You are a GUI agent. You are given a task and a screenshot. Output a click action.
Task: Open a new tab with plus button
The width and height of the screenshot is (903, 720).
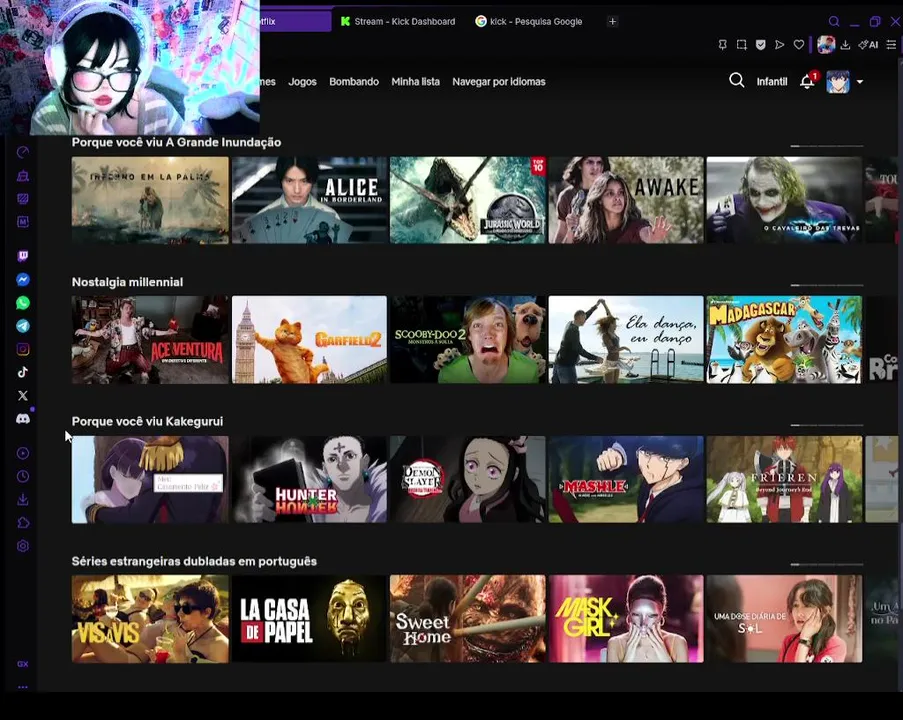click(x=612, y=21)
